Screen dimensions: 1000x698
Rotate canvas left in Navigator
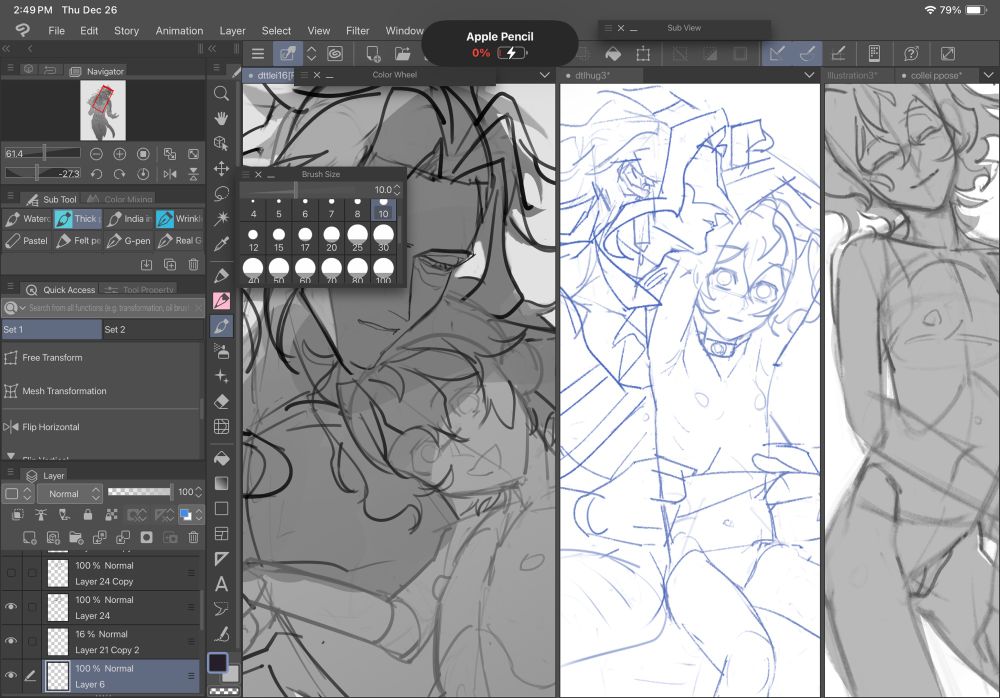pos(96,174)
